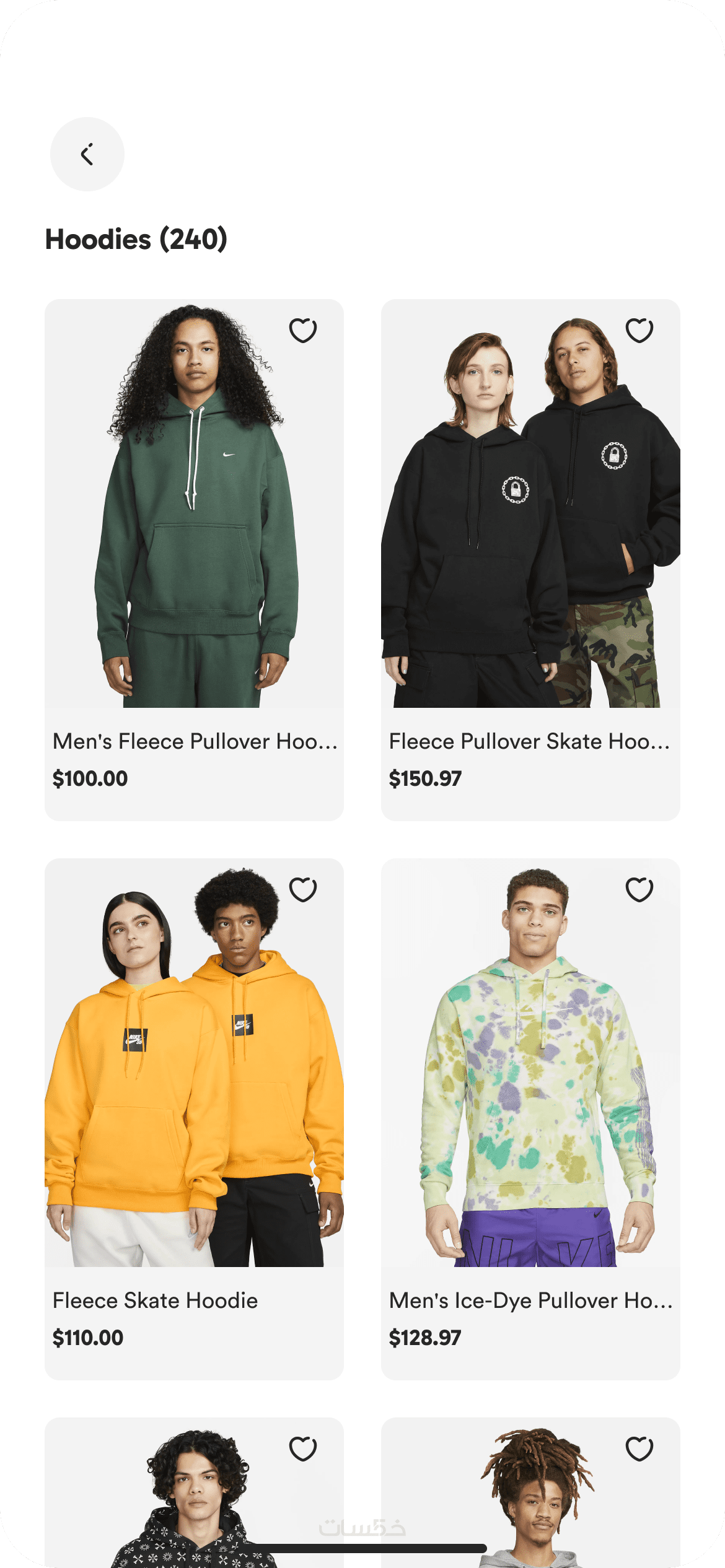
Task: Toggle heart on black Fleece Pullover Skate Hoodie
Action: [639, 330]
